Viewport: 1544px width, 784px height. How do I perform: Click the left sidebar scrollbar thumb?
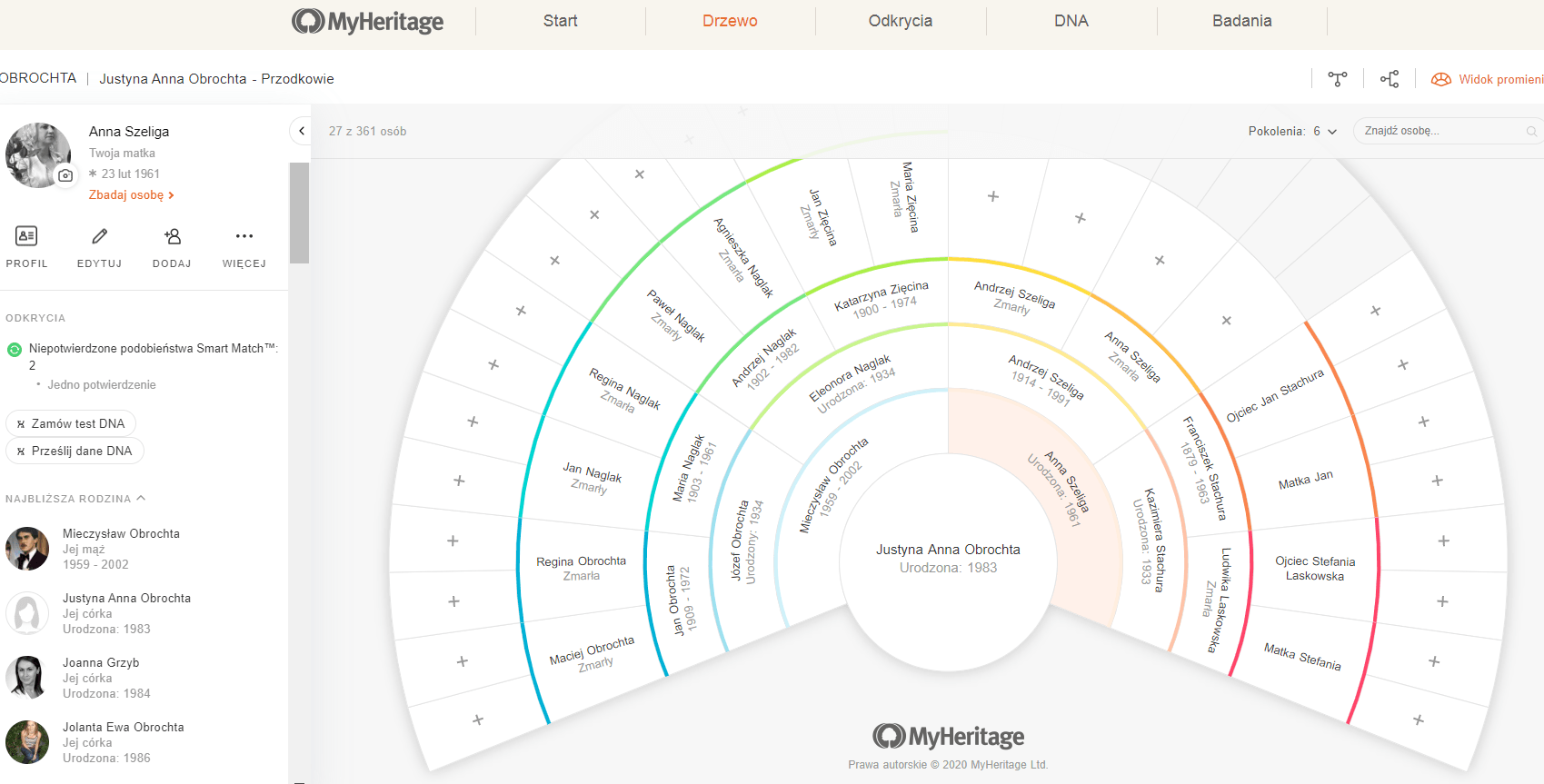[x=299, y=213]
